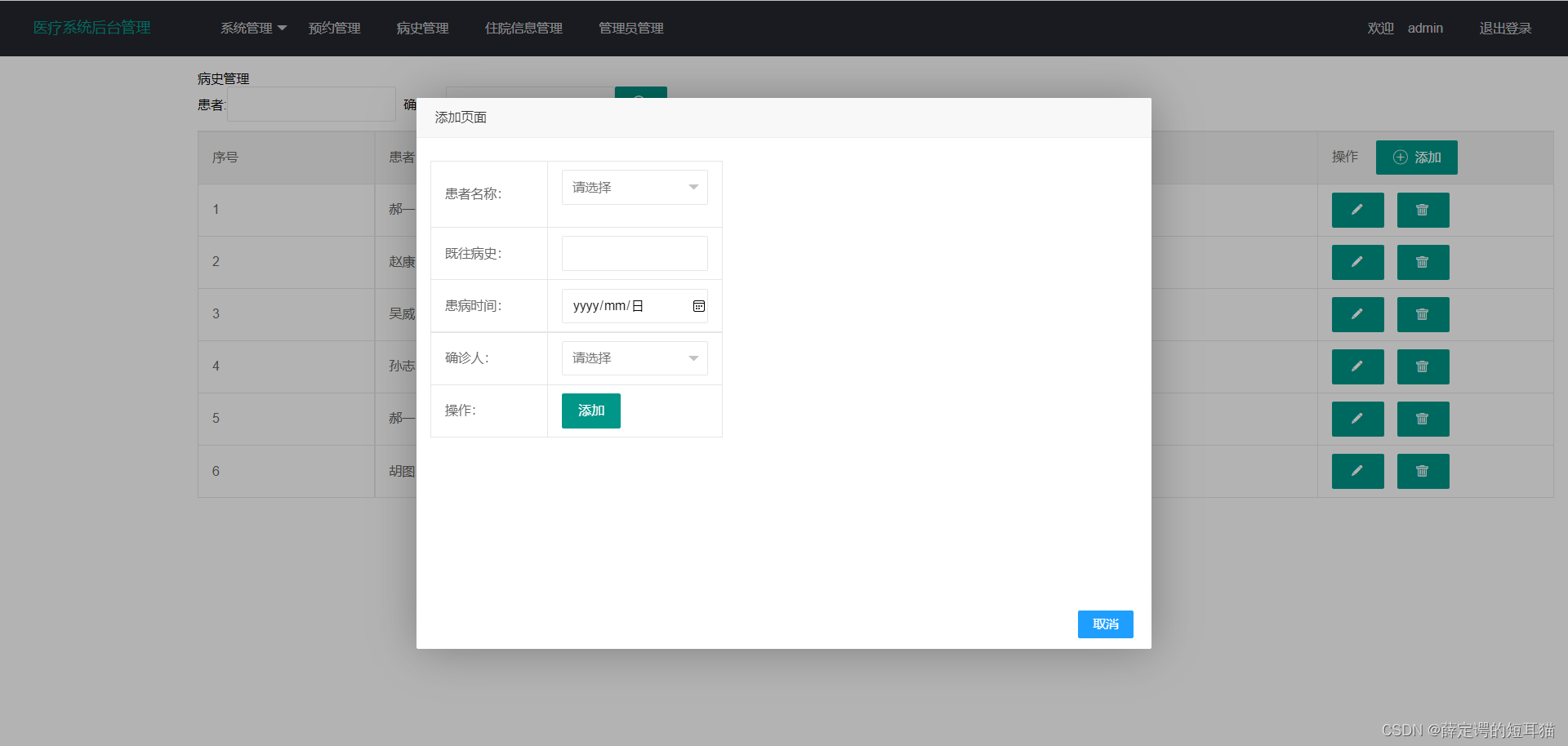
Task: Edit row 6 with the pencil icon
Action: (1357, 471)
